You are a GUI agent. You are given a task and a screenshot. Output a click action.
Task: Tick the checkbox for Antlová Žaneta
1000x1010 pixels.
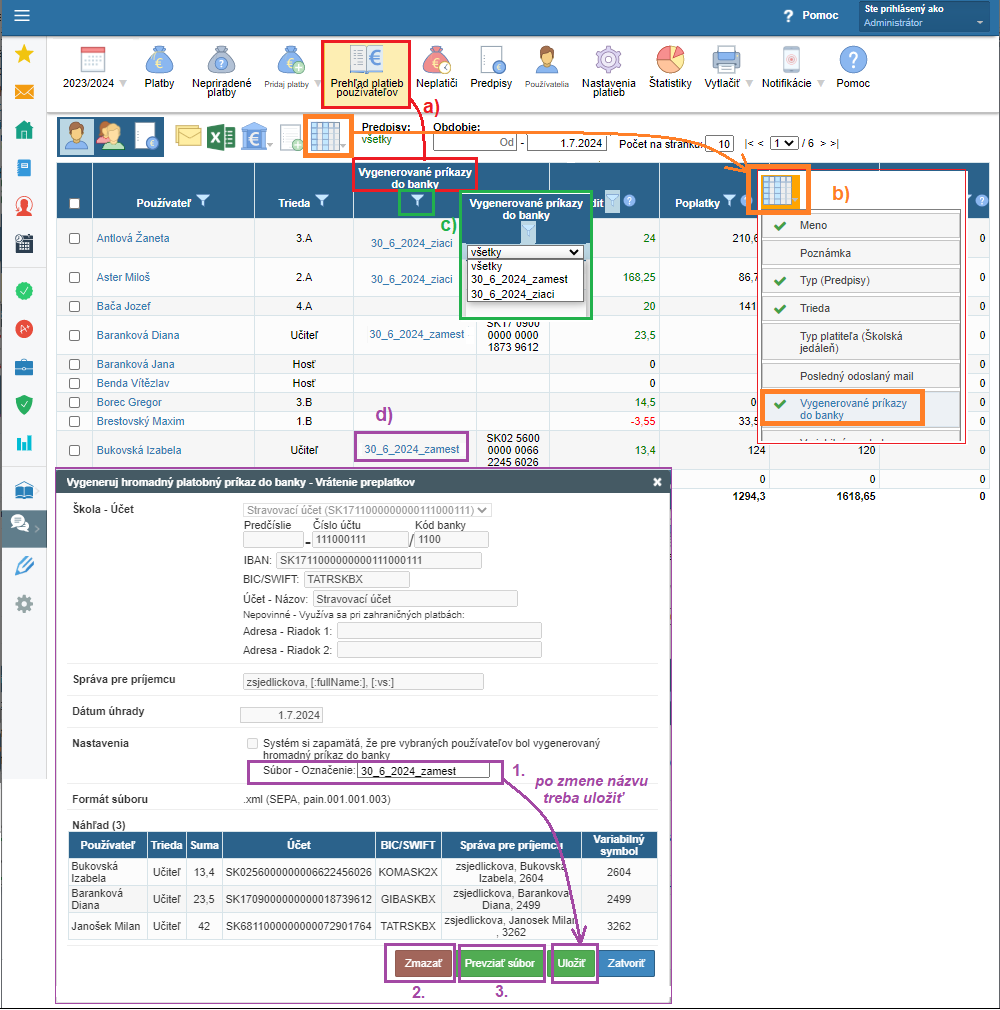click(x=75, y=239)
